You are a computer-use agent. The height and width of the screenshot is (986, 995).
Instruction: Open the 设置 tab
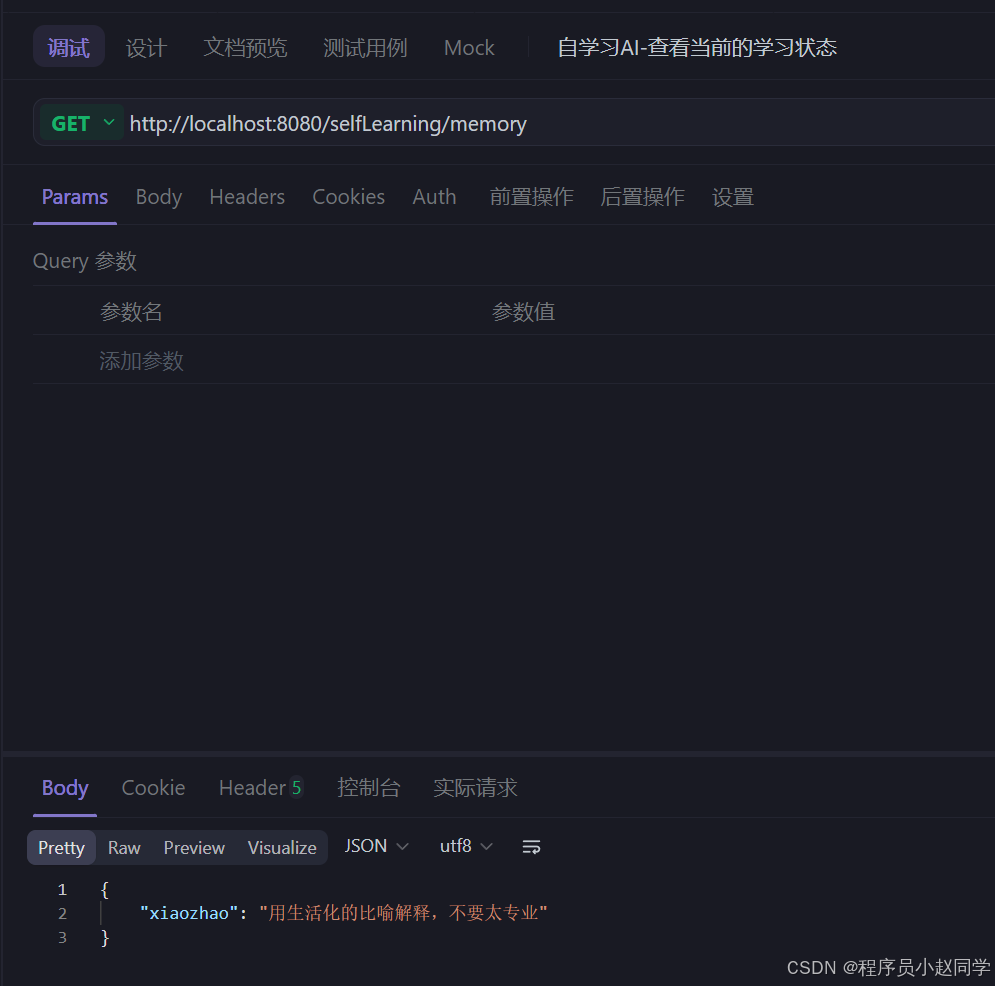732,197
